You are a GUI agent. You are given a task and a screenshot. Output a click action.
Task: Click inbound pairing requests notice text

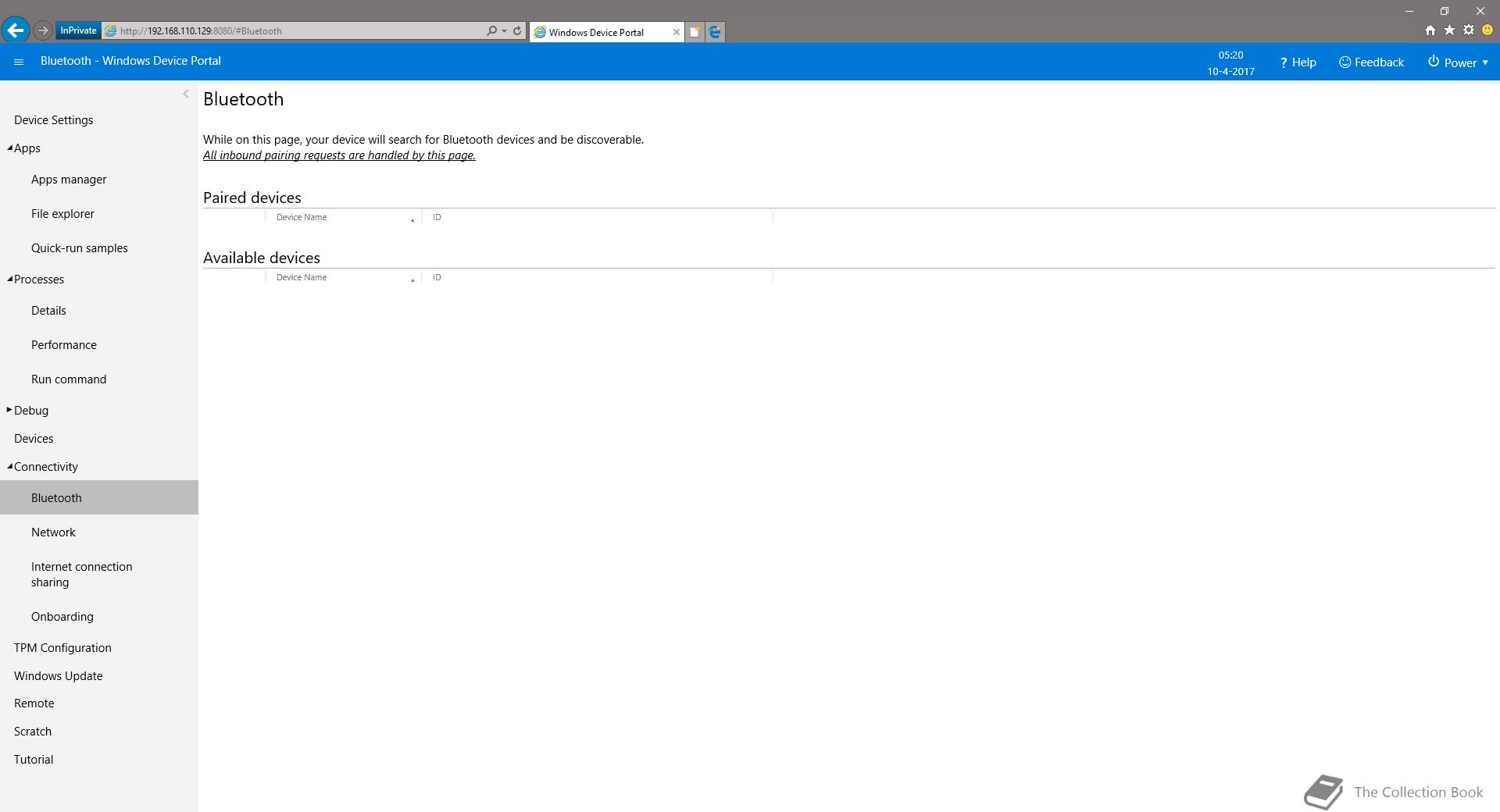tap(339, 155)
